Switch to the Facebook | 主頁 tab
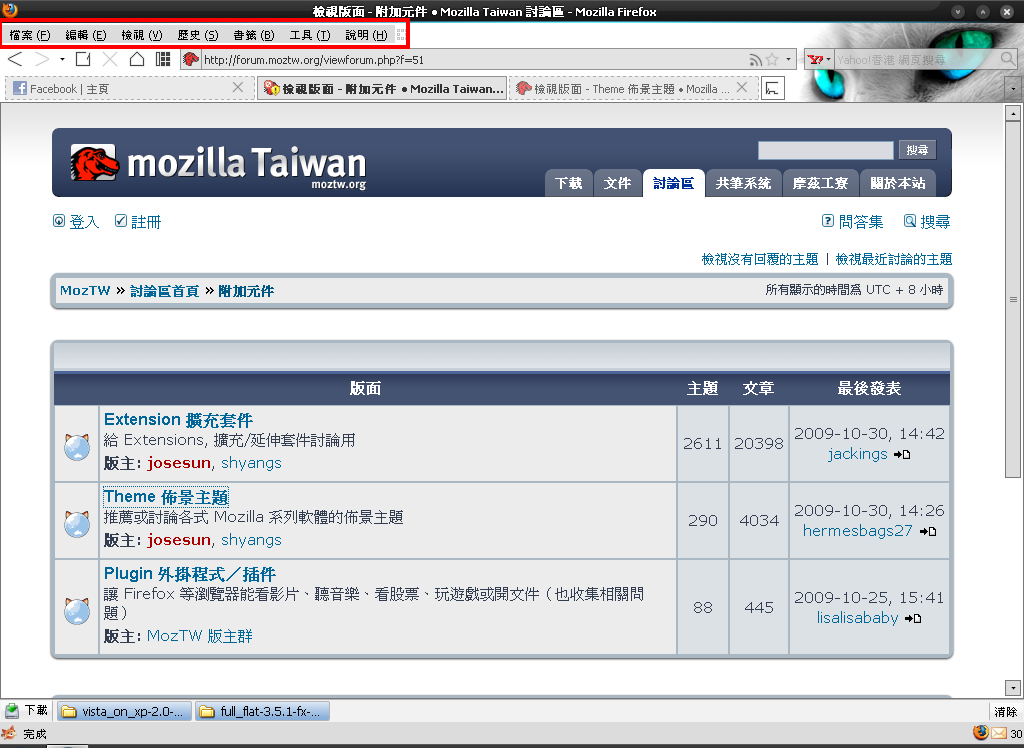The width and height of the screenshot is (1024, 748). (70, 89)
